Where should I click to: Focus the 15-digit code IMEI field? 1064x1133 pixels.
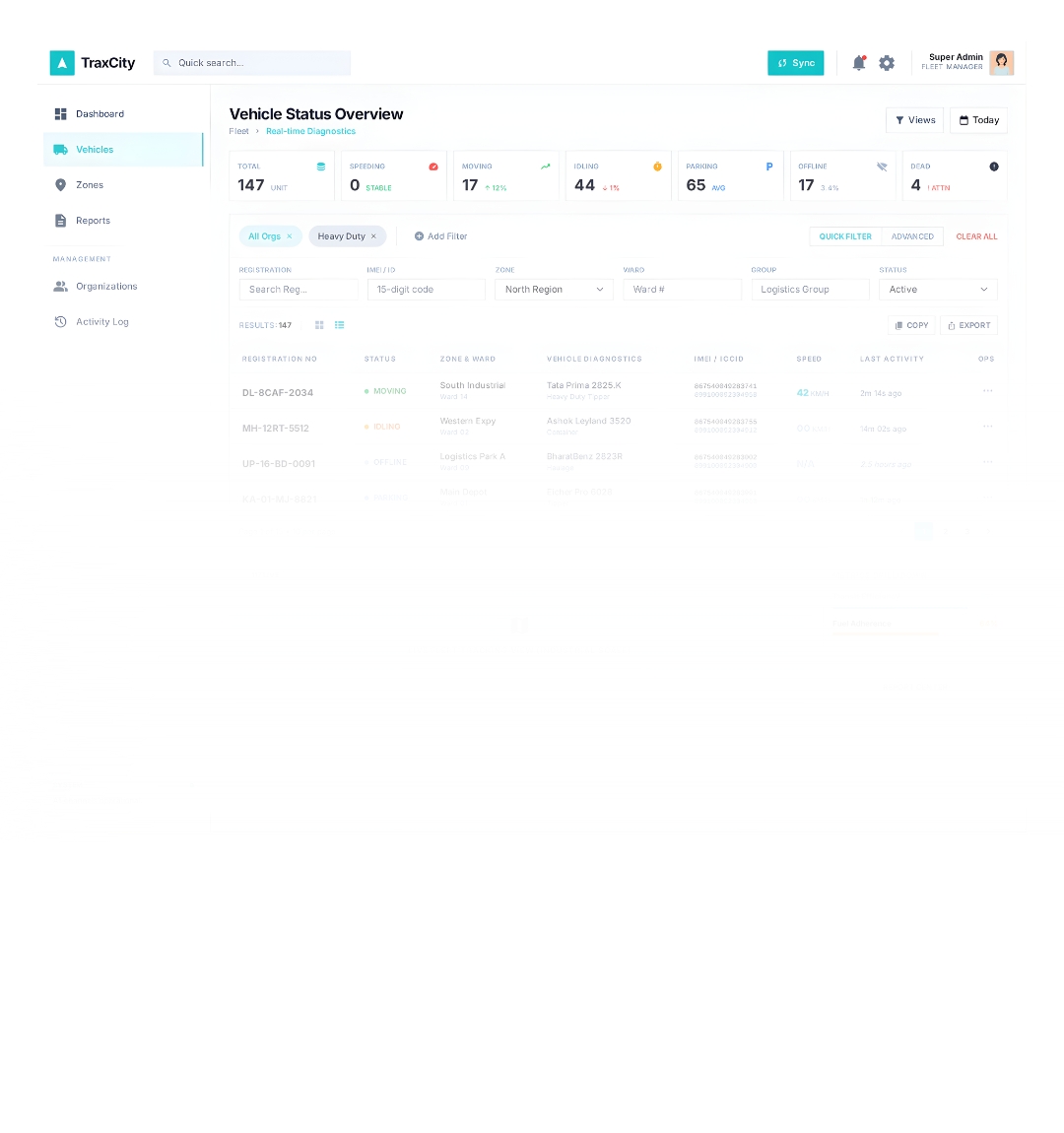tap(427, 289)
